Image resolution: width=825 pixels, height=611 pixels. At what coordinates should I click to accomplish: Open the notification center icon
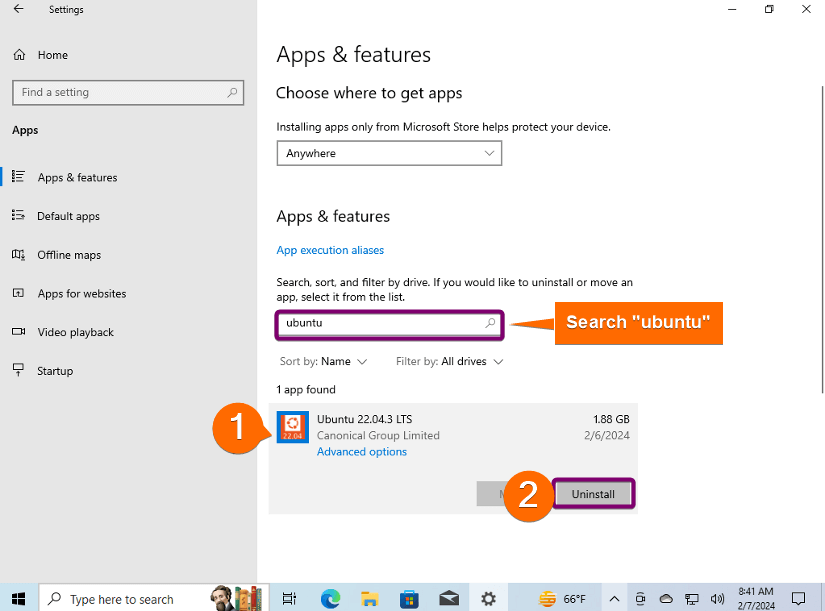point(799,598)
